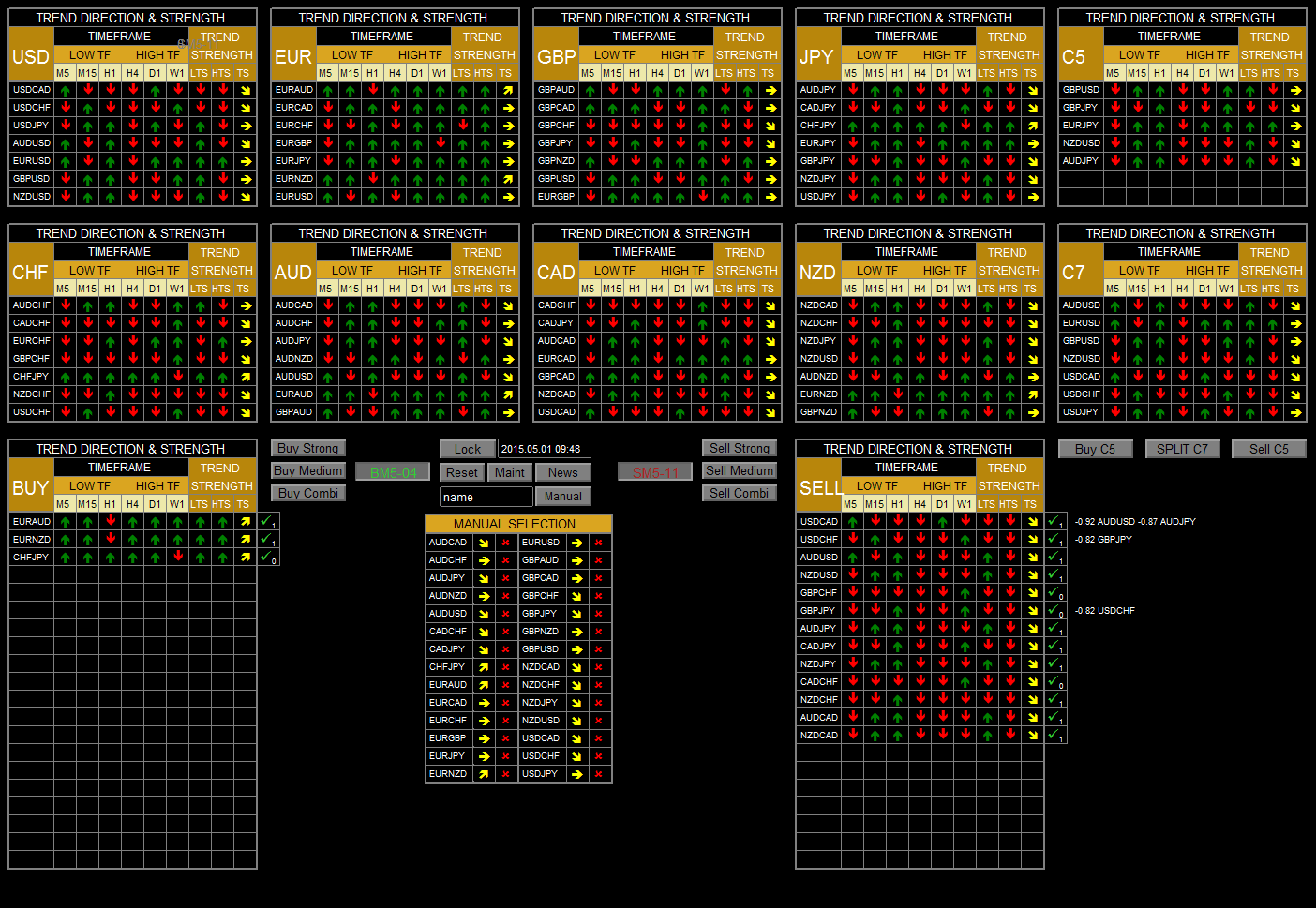Click the red X beside AUDCAD in Manual Selection

506,543
